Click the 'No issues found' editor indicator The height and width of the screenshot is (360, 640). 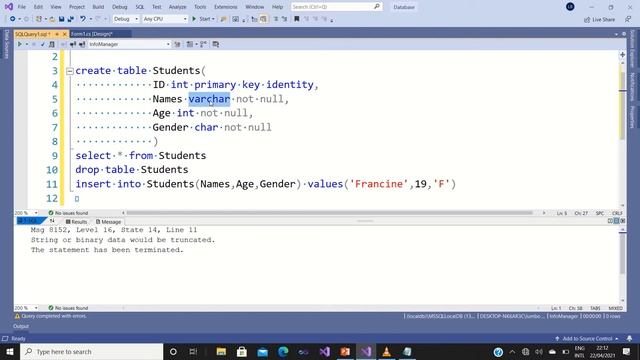pos(68,213)
